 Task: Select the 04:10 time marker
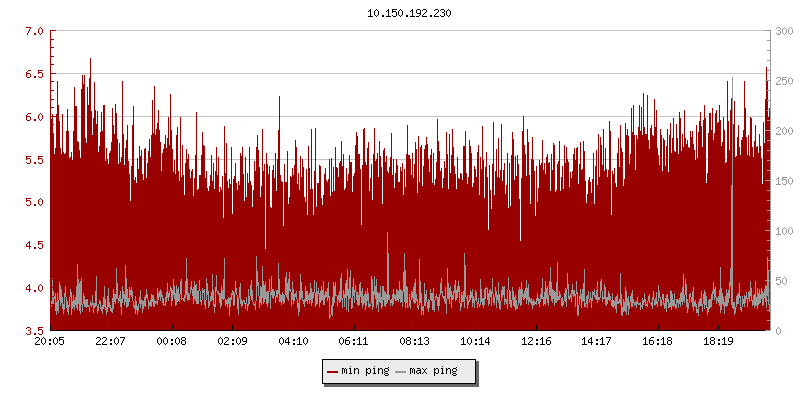click(x=293, y=341)
